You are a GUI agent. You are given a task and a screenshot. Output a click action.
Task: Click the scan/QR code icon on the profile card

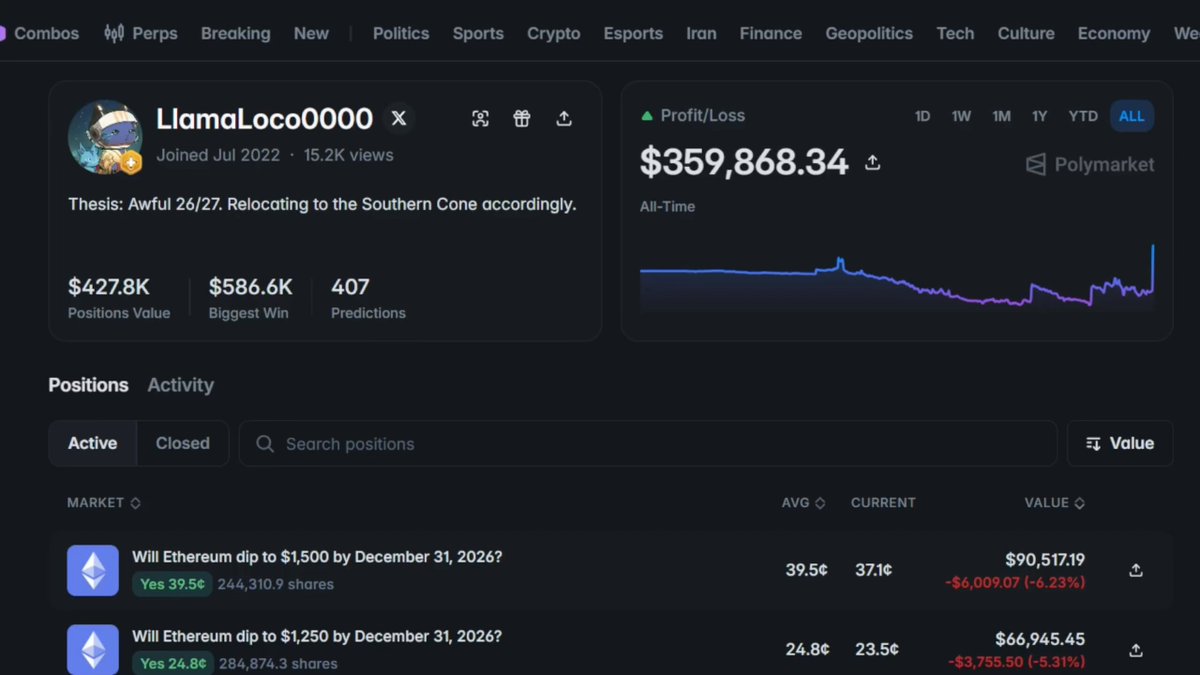[480, 119]
